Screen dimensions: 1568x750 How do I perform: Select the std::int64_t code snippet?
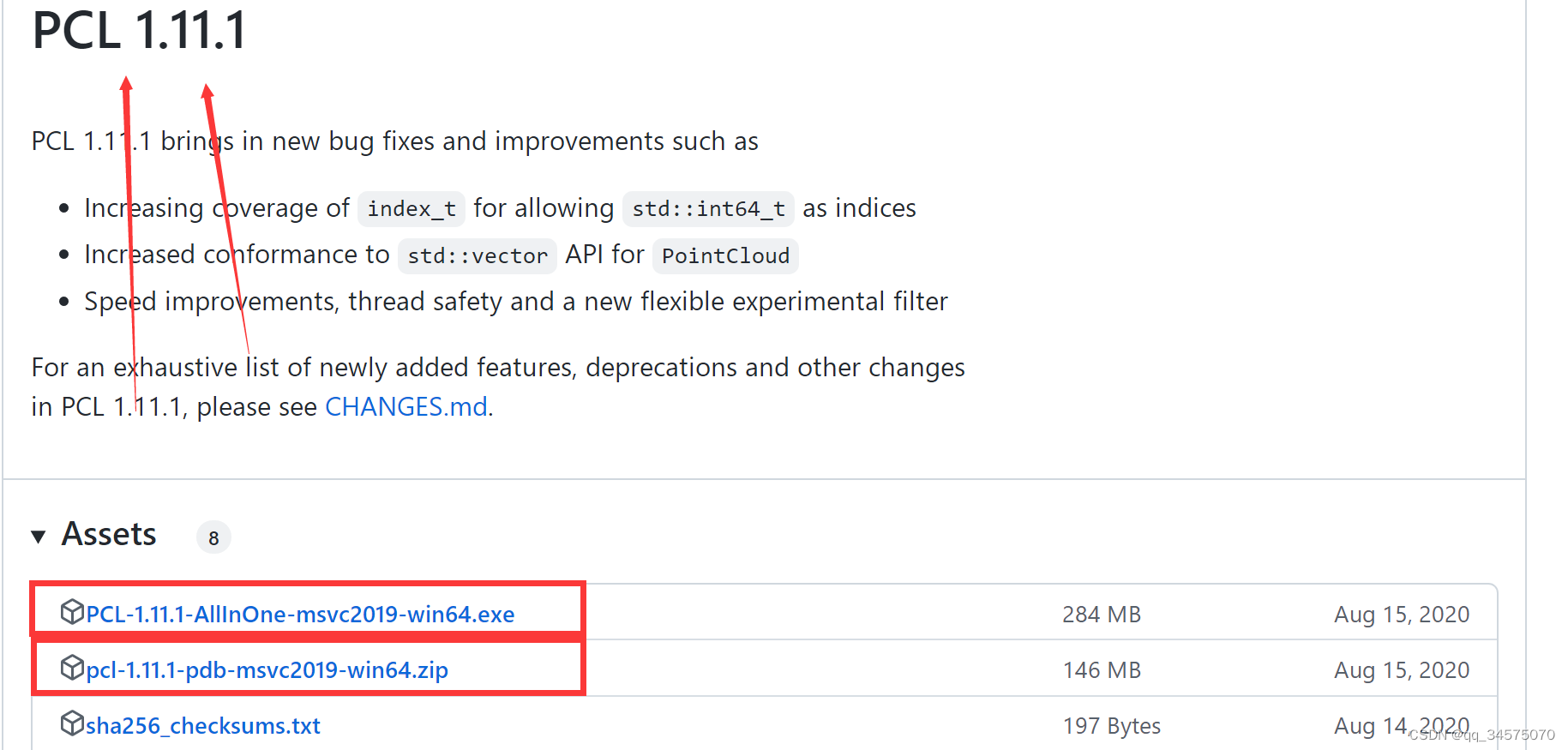click(x=707, y=208)
